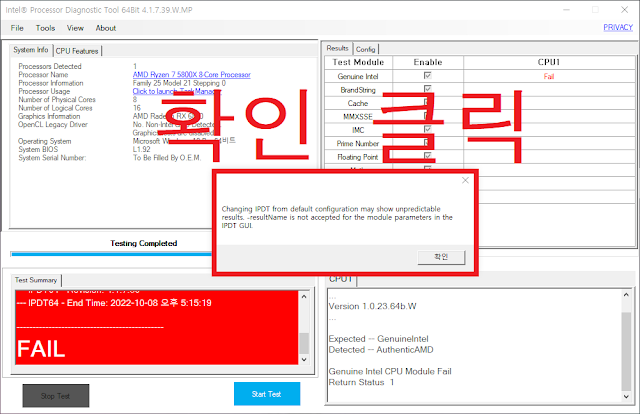Screen dimensions: 640x414
Task: Click 'To Be Filled By O.E.M.' serial value
Action: click(x=167, y=158)
